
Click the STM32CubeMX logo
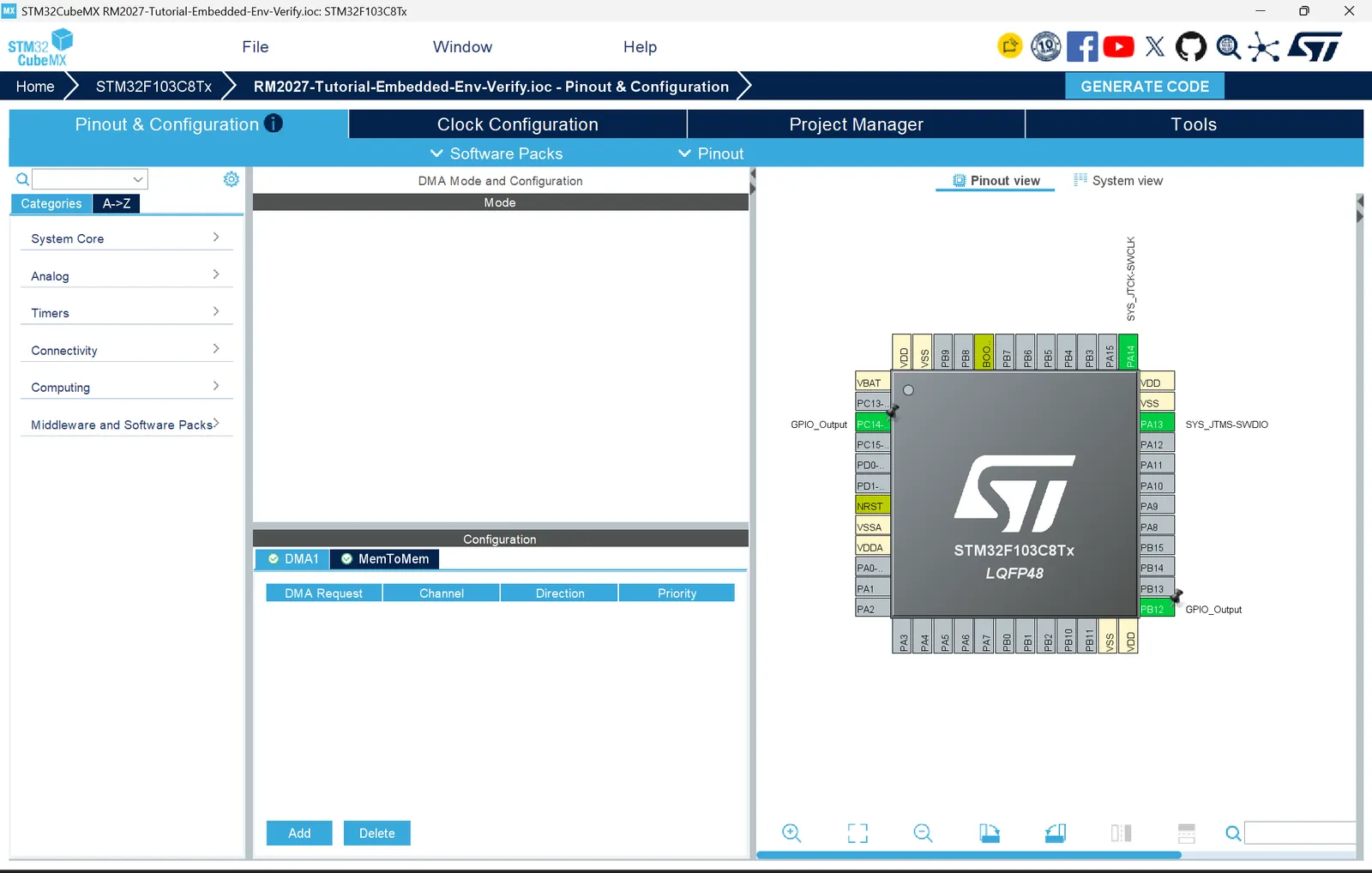pyautogui.click(x=40, y=47)
